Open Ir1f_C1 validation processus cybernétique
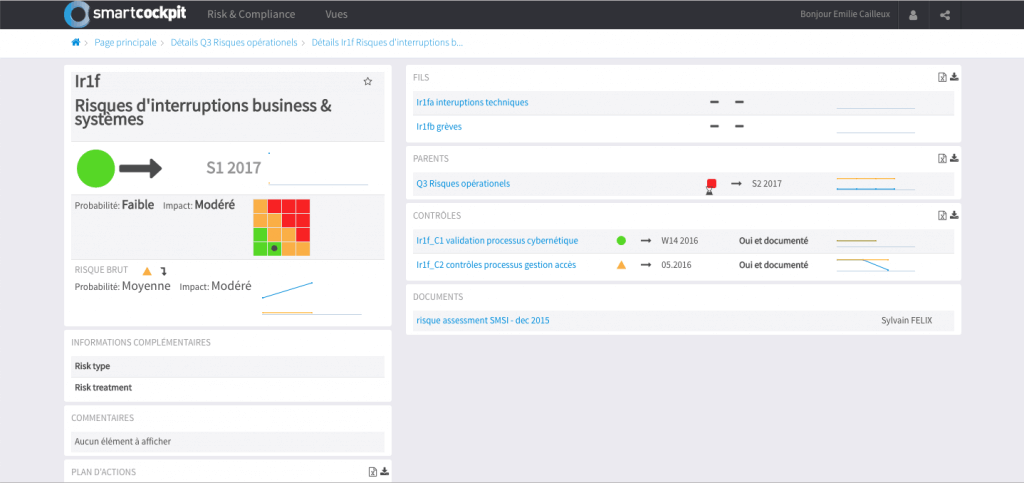The height and width of the screenshot is (483, 1024). pyautogui.click(x=497, y=241)
